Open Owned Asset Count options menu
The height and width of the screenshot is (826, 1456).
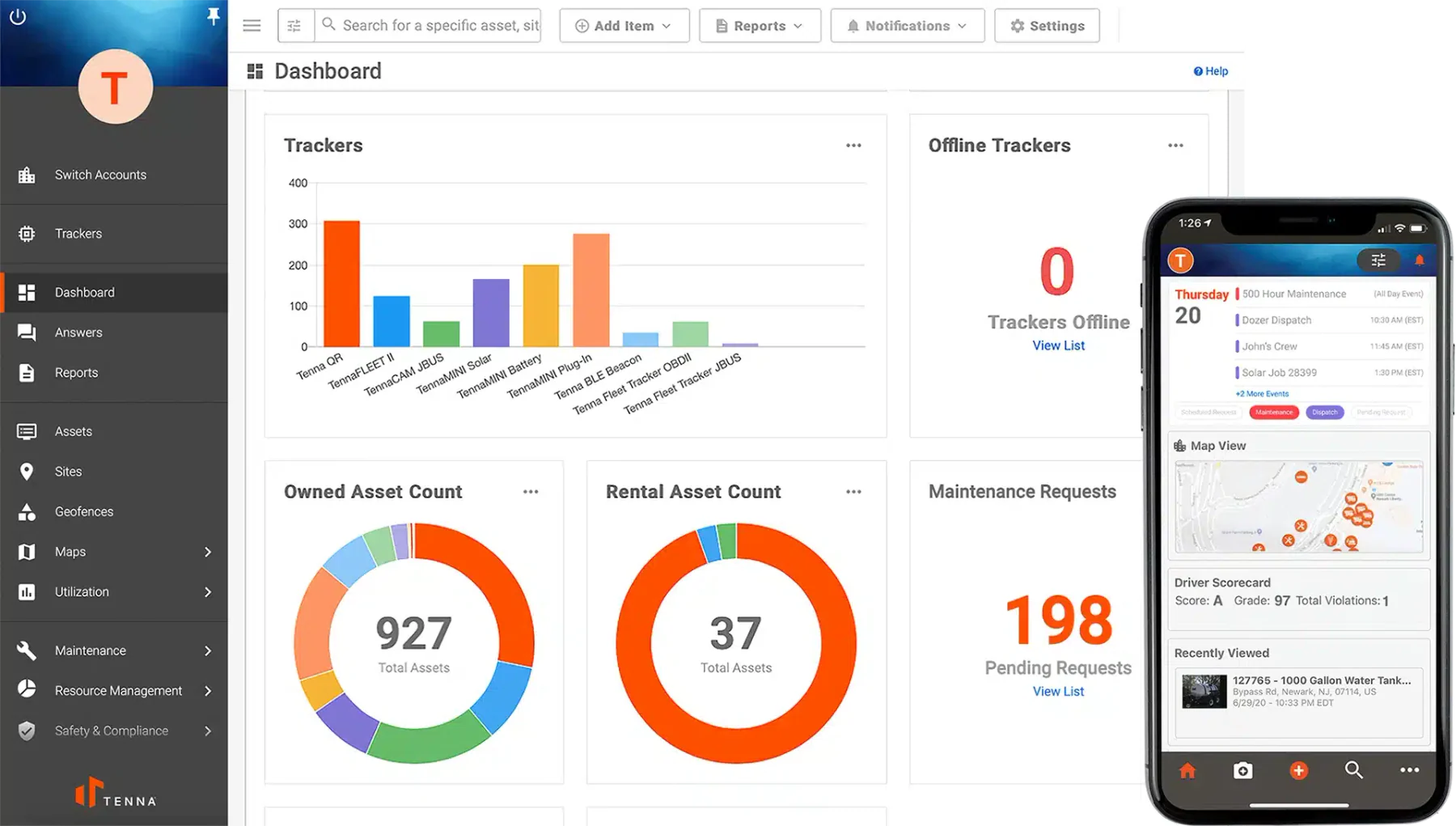tap(531, 492)
